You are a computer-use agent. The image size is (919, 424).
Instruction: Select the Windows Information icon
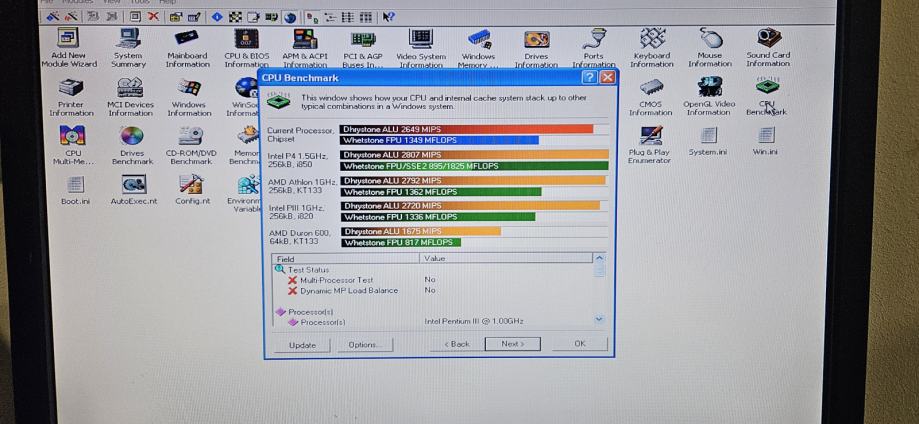point(189,97)
